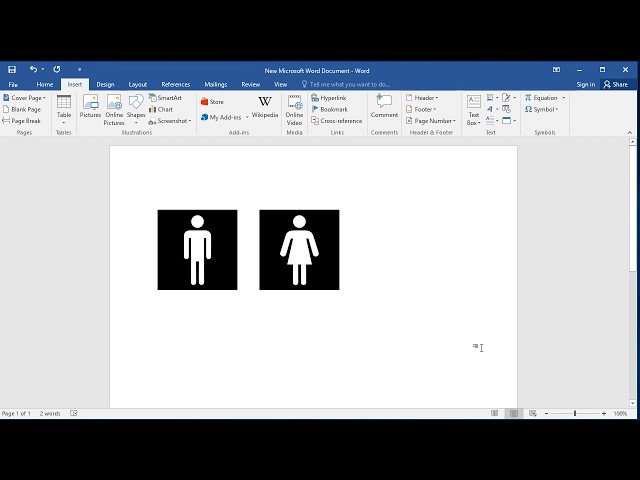Open the Office Store add-ins
640x480 pixels.
point(212,102)
